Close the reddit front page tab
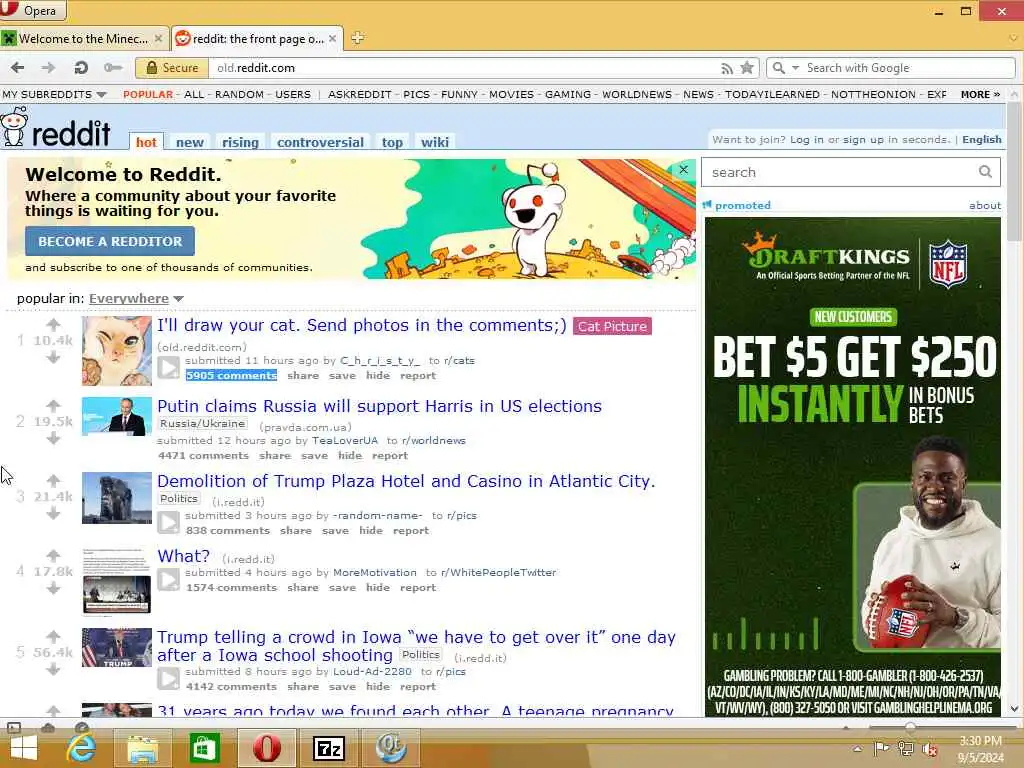Image resolution: width=1024 pixels, height=768 pixels. [x=332, y=39]
